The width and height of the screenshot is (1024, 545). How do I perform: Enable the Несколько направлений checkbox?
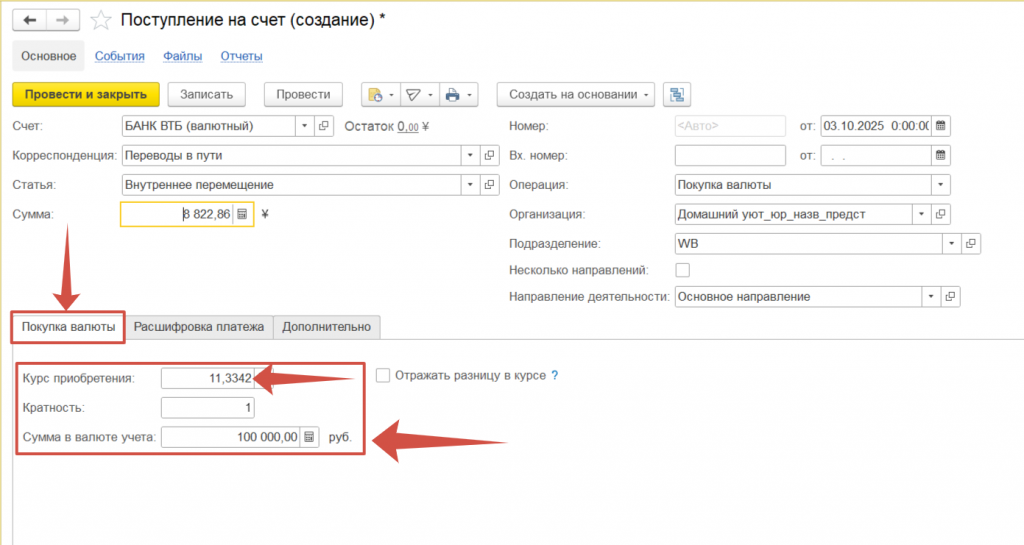(x=683, y=270)
